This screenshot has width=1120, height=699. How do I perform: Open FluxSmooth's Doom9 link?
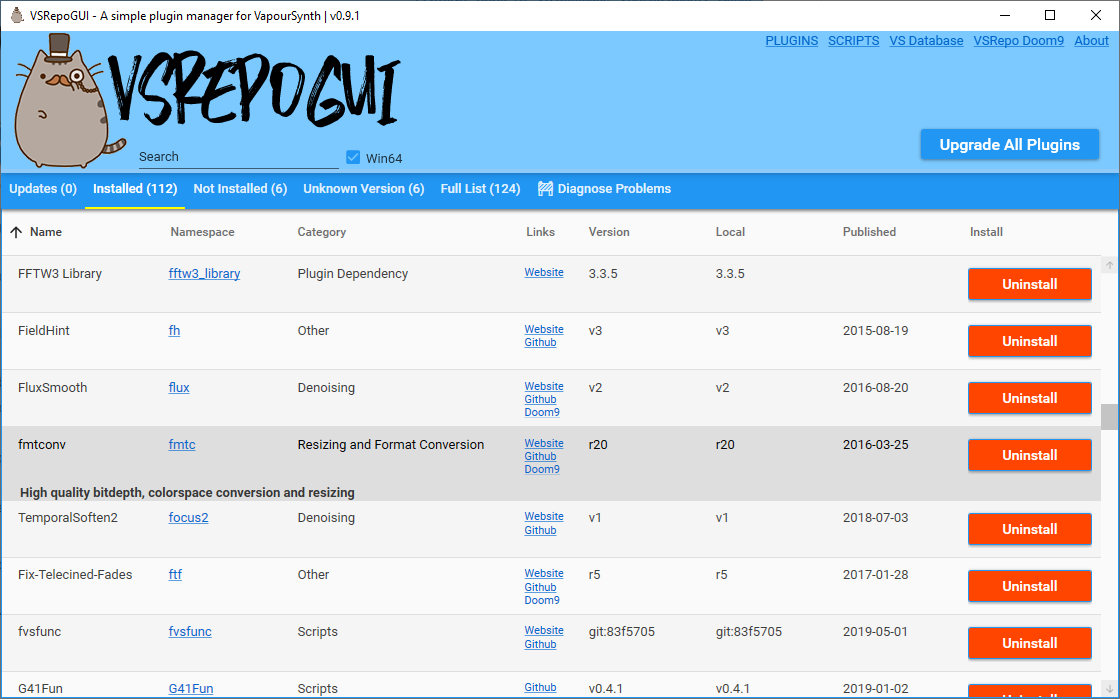coord(541,413)
